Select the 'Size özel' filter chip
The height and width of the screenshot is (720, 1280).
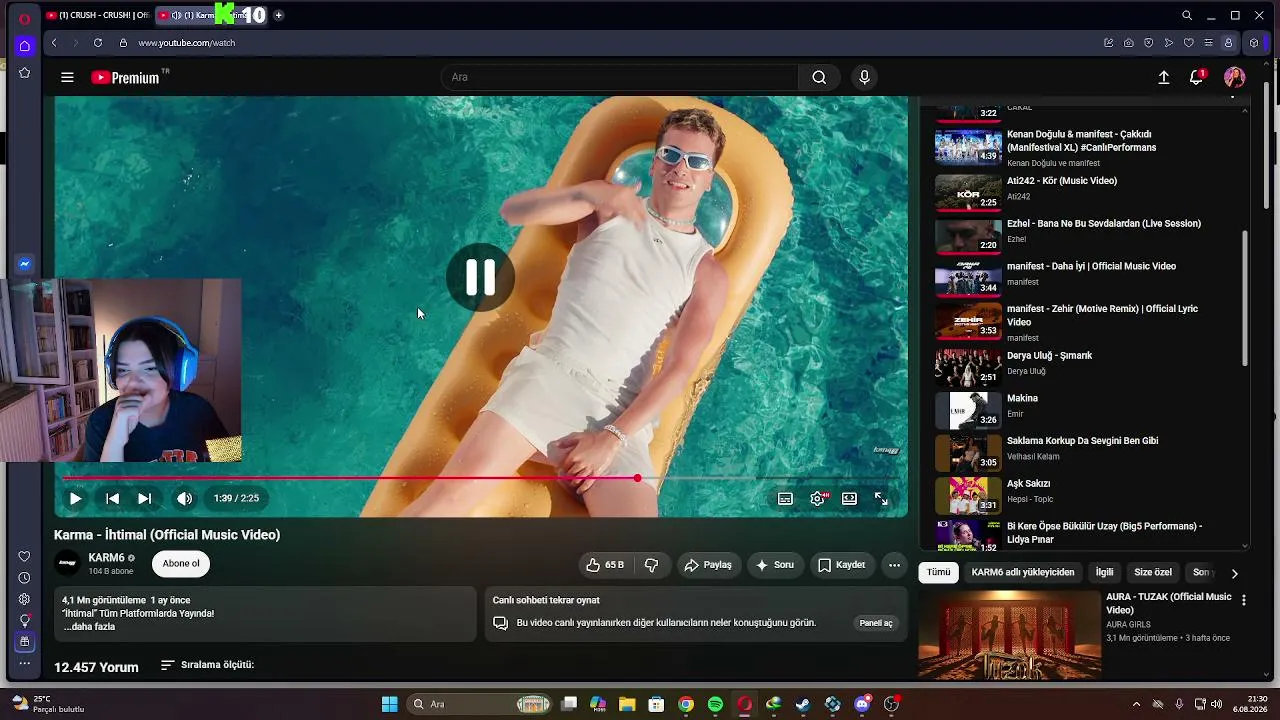click(1153, 572)
